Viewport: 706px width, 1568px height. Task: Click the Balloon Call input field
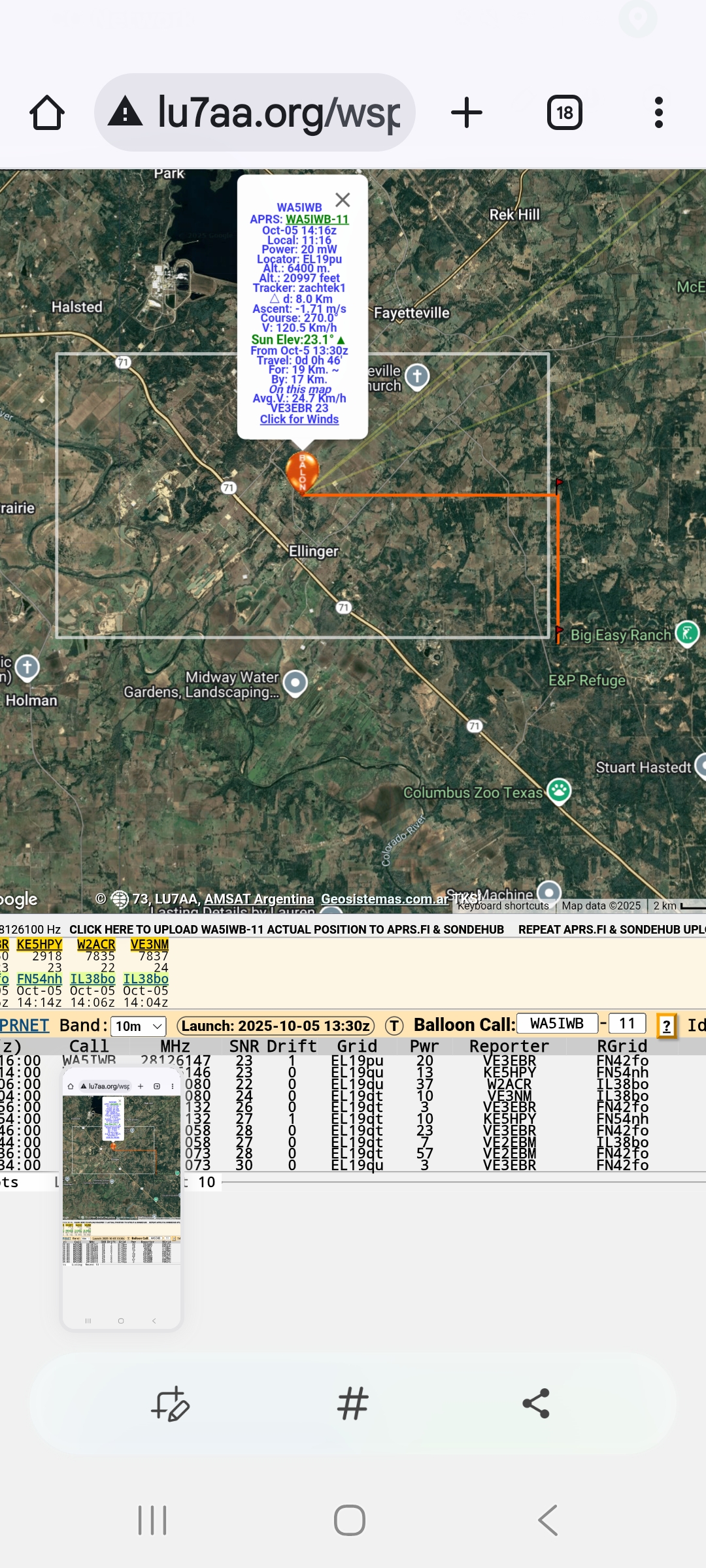tap(557, 1023)
